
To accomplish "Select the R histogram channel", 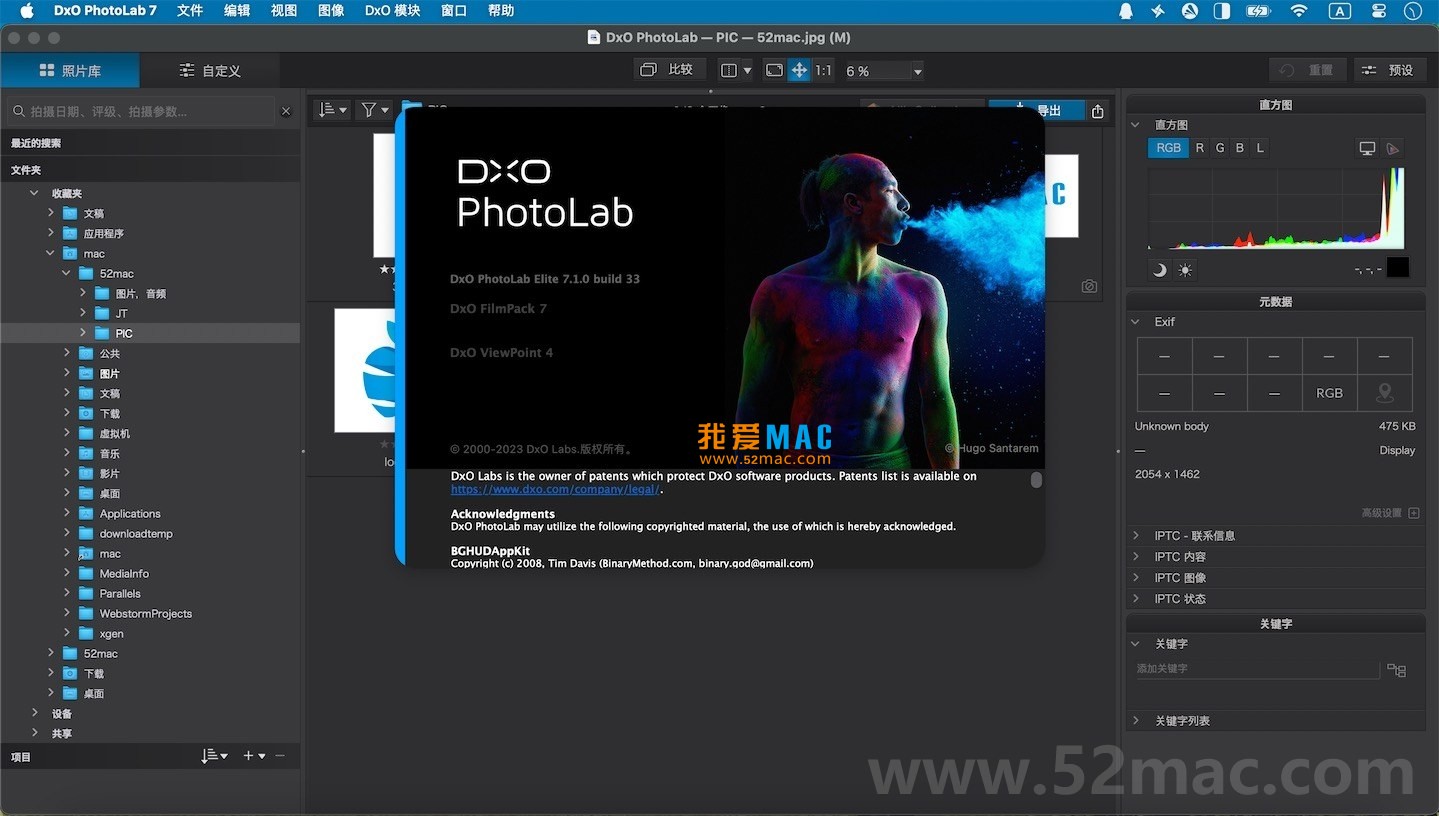I will point(1200,147).
